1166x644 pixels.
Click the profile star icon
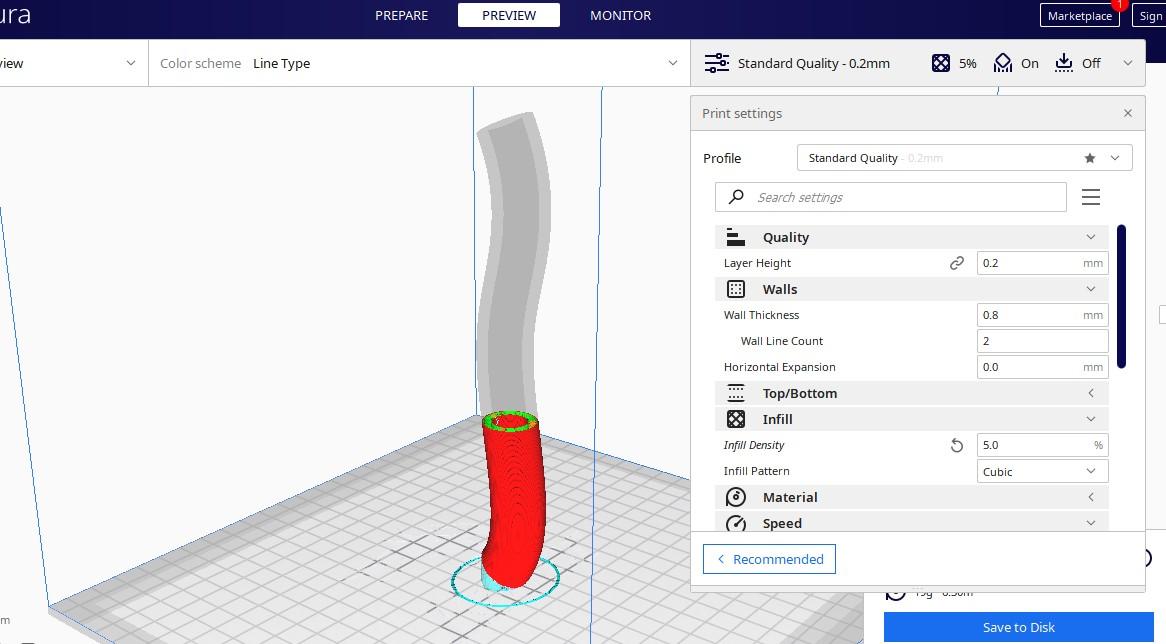[1089, 158]
